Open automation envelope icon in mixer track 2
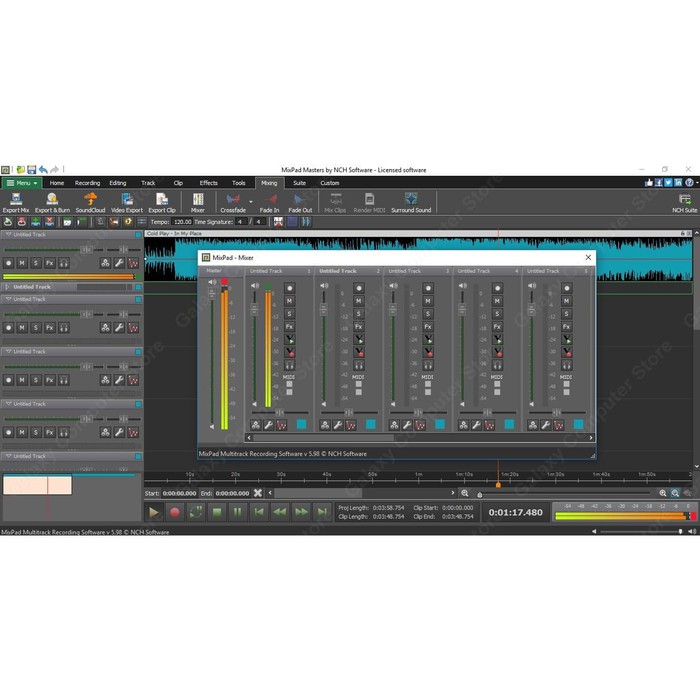Image resolution: width=700 pixels, height=700 pixels. click(x=351, y=425)
